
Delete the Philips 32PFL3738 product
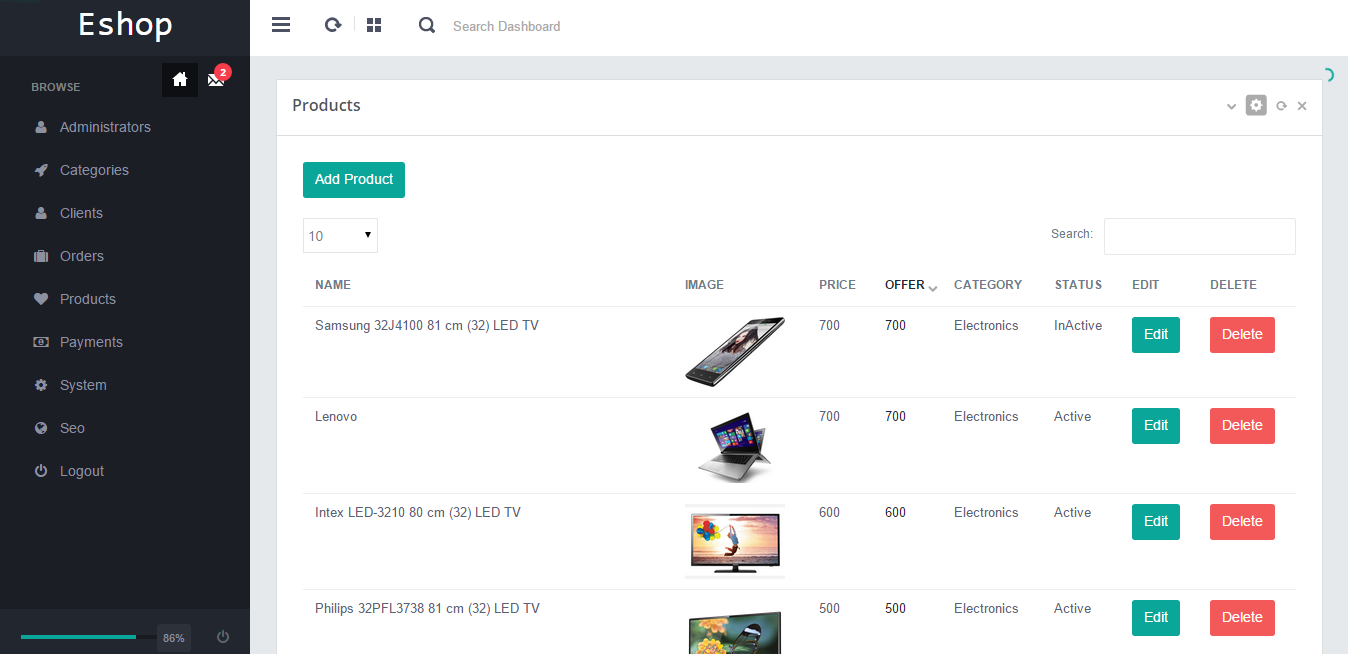[x=1242, y=618]
